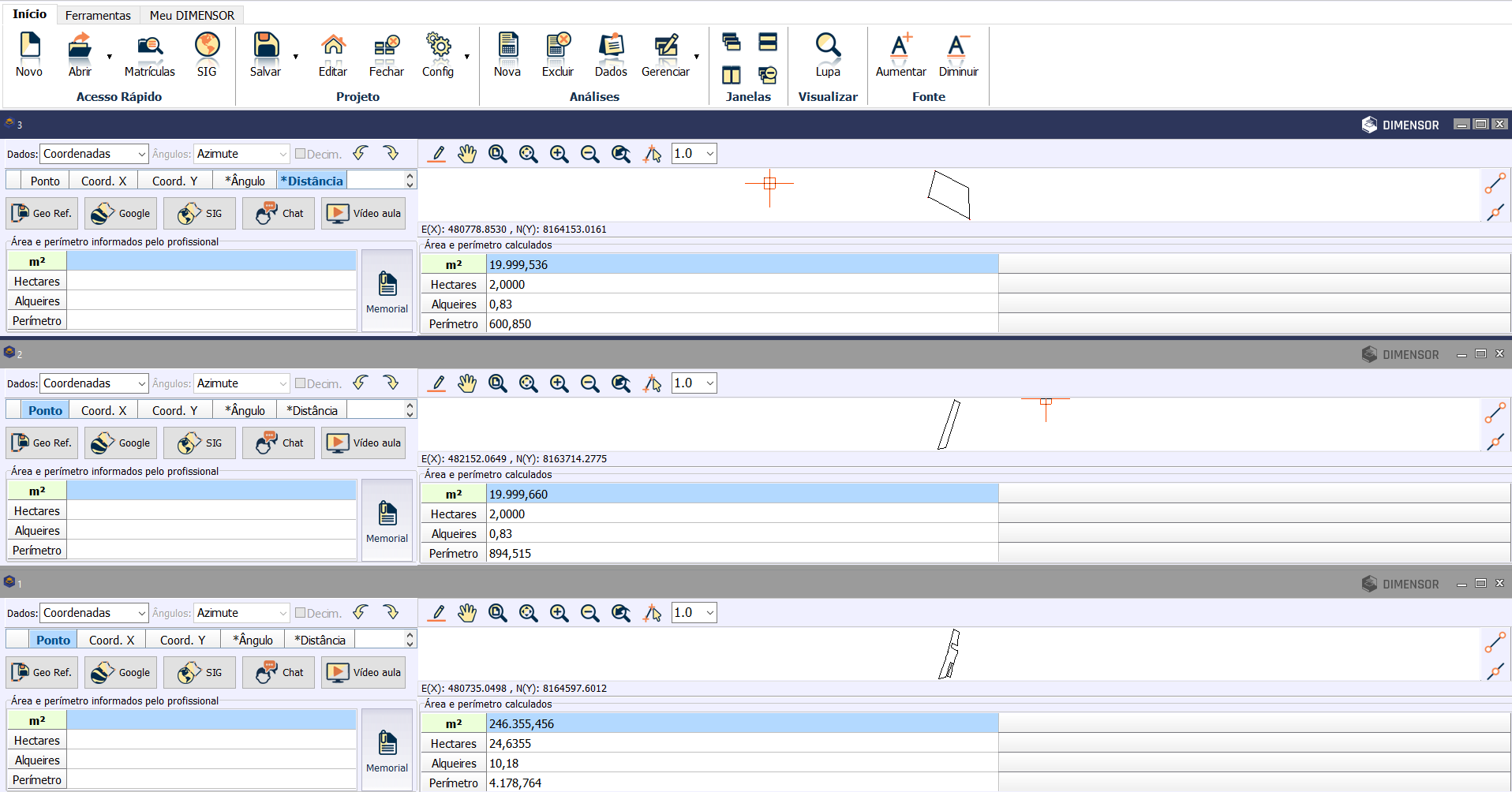Screen dimensions: 1512x792
Task: Toggle Decim. checkbox in window 3
Action: [x=301, y=154]
